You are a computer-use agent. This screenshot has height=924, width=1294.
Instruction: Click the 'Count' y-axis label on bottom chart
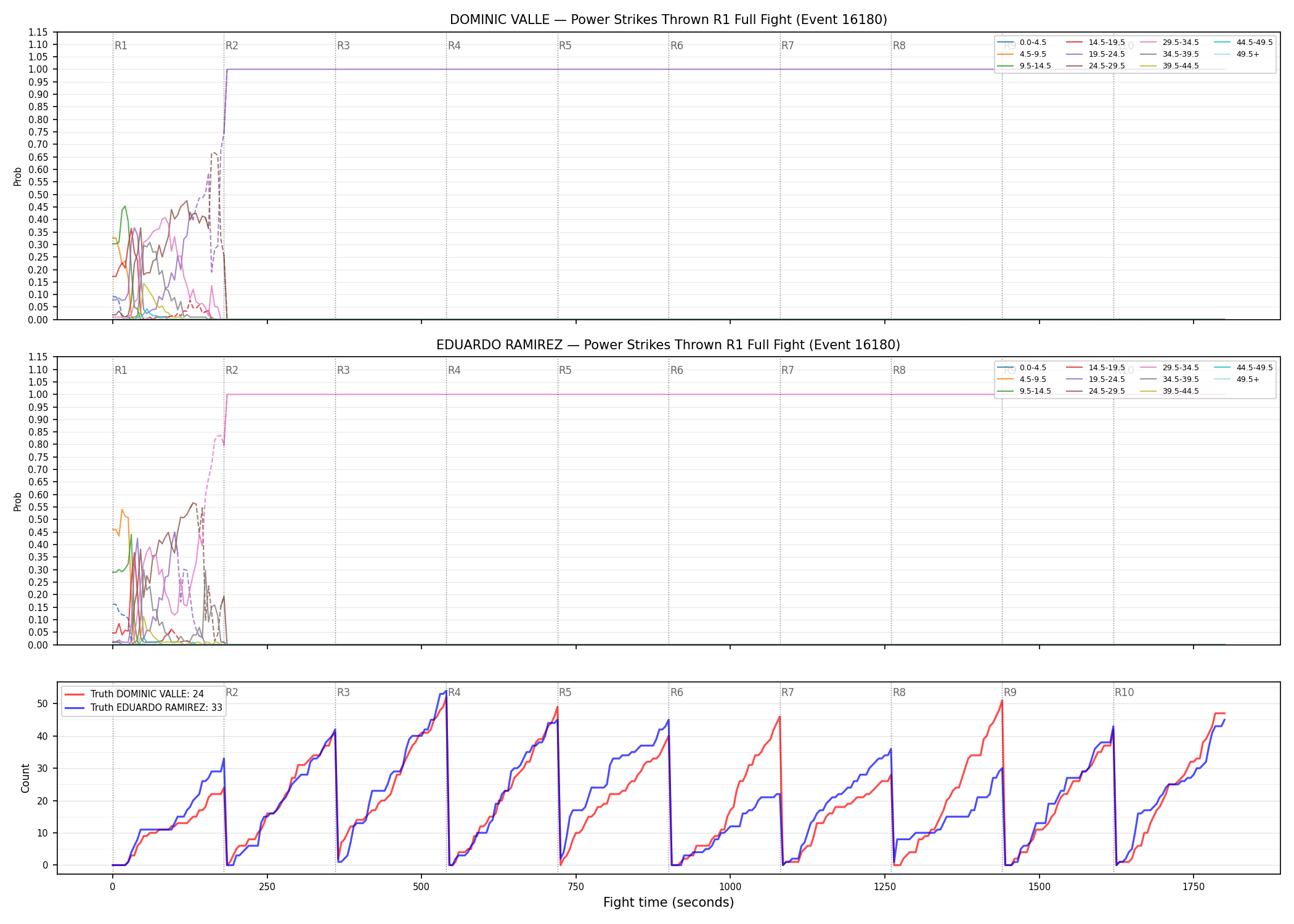click(x=25, y=778)
